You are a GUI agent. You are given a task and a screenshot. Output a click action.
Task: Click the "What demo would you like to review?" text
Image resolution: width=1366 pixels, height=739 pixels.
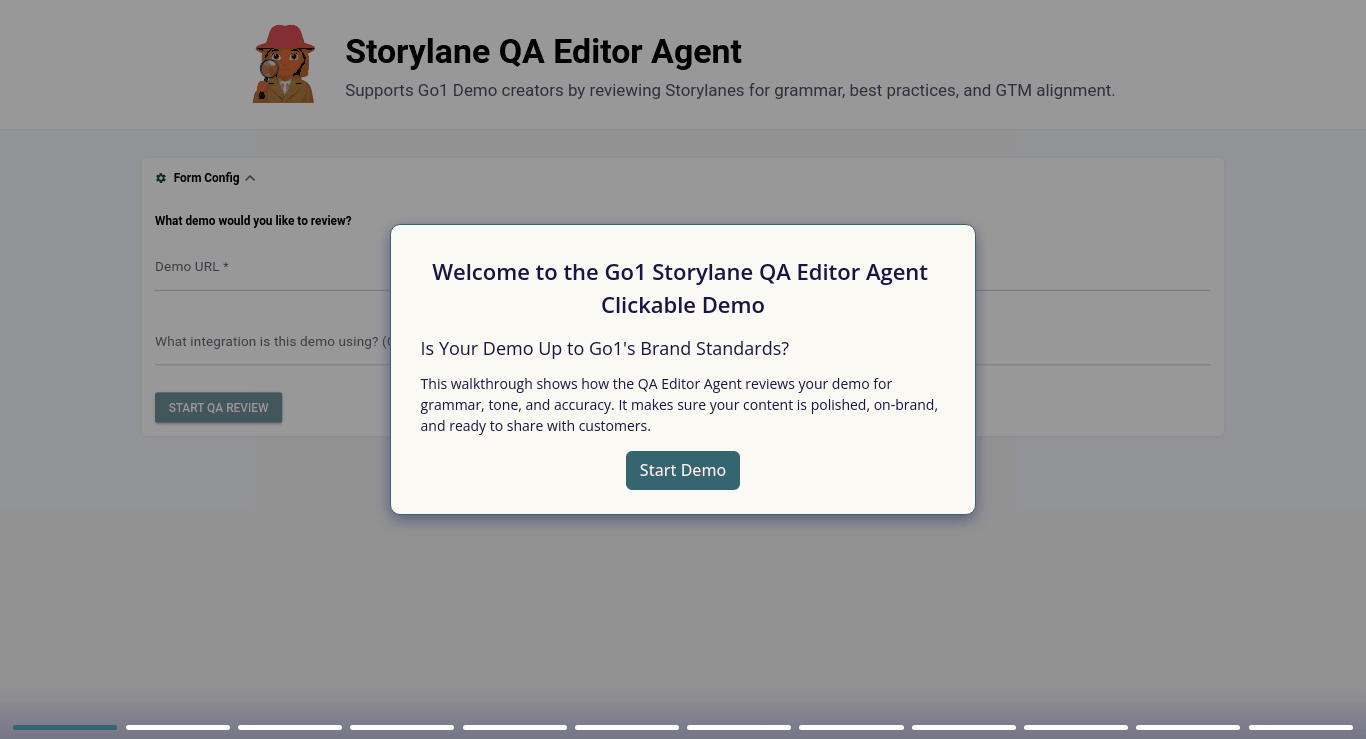(x=253, y=221)
